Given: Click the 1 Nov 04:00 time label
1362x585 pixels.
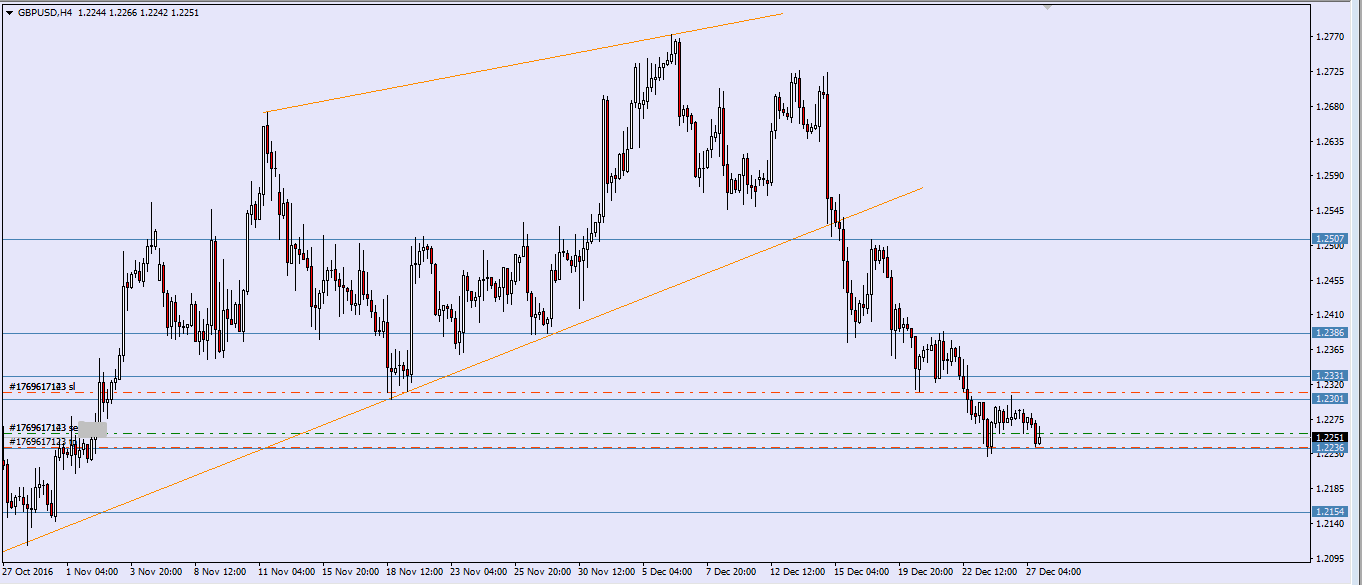Looking at the screenshot, I should 92,573.
